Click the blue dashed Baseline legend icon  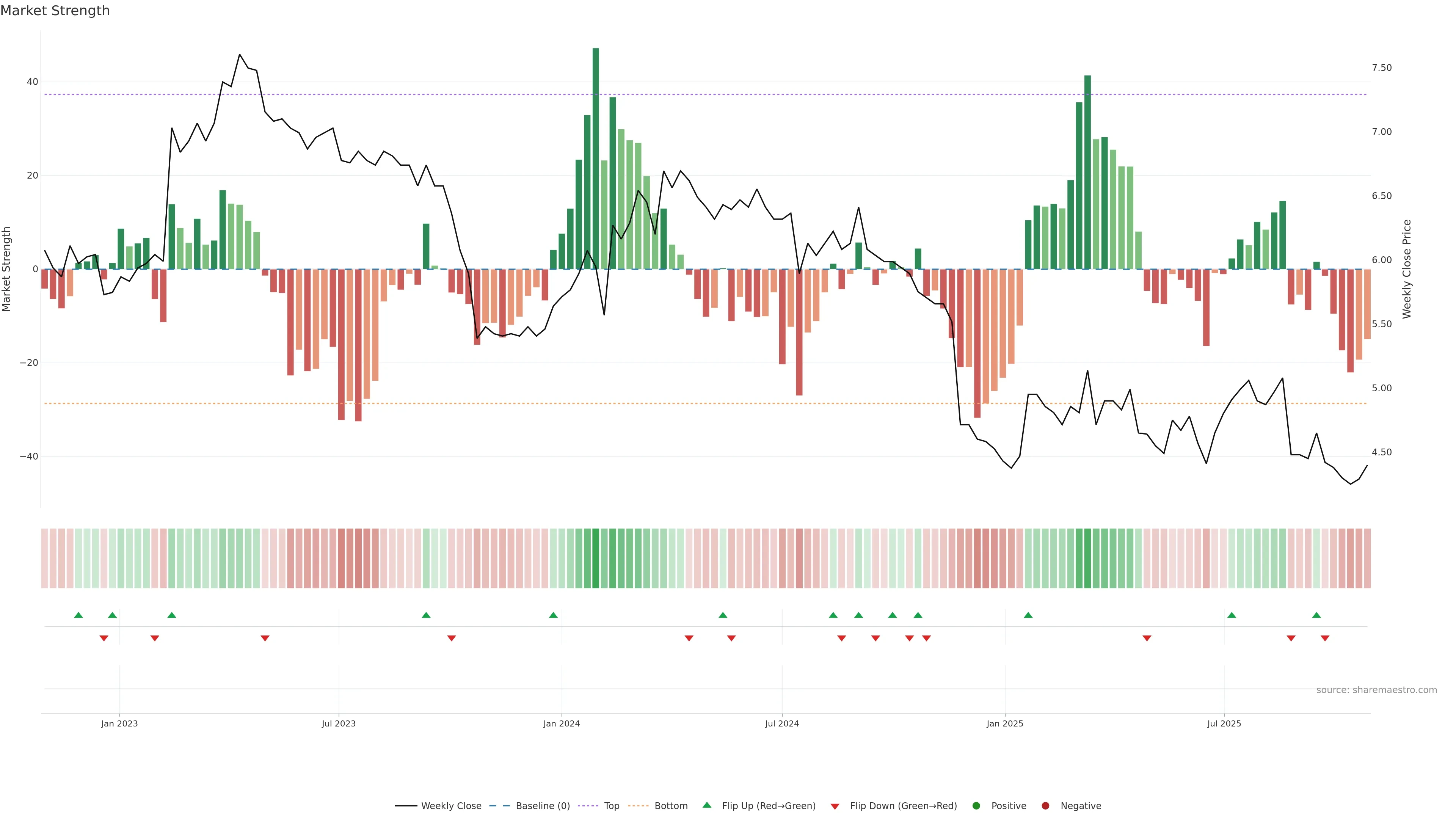[499, 806]
